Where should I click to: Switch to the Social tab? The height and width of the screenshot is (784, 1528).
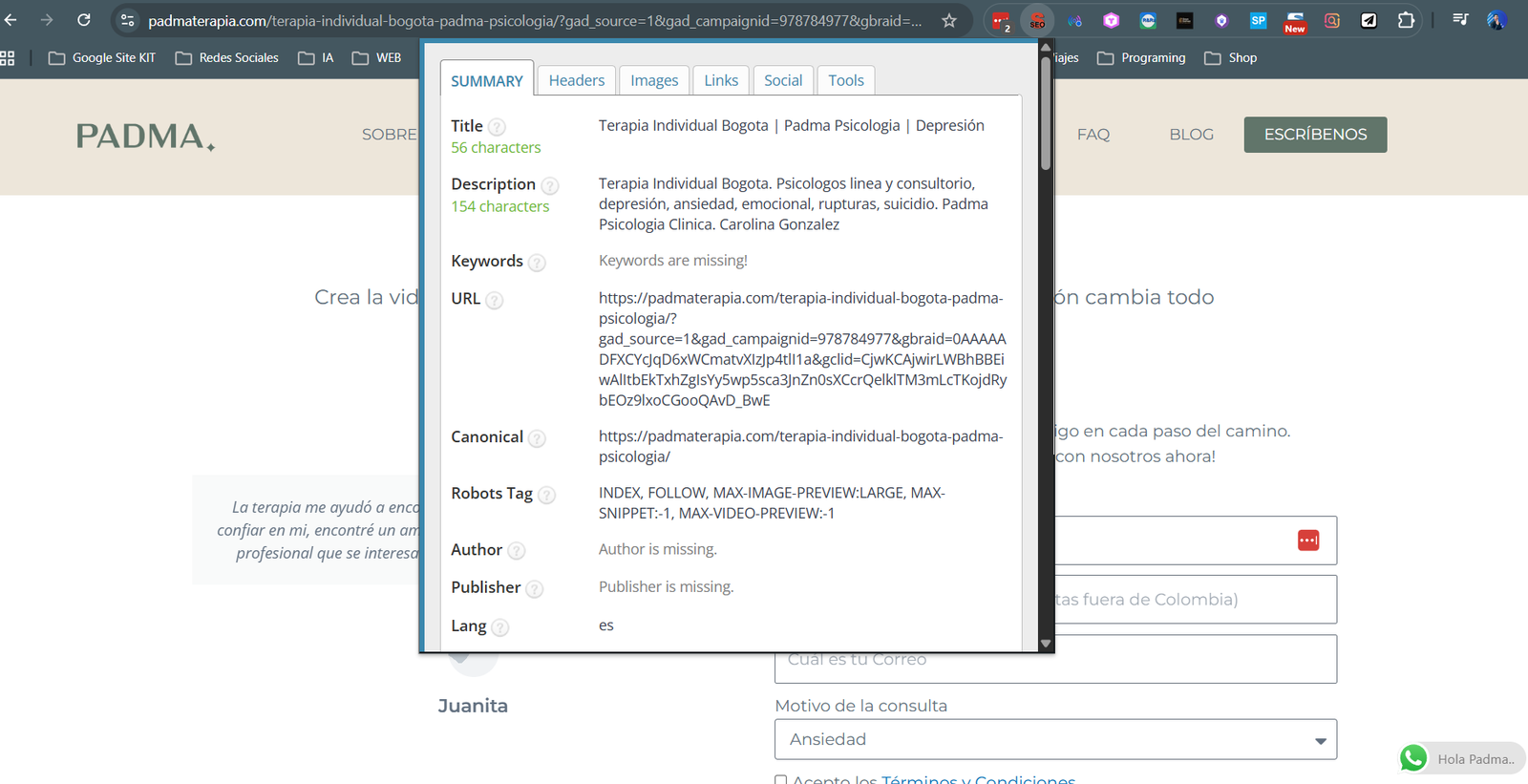tap(783, 80)
